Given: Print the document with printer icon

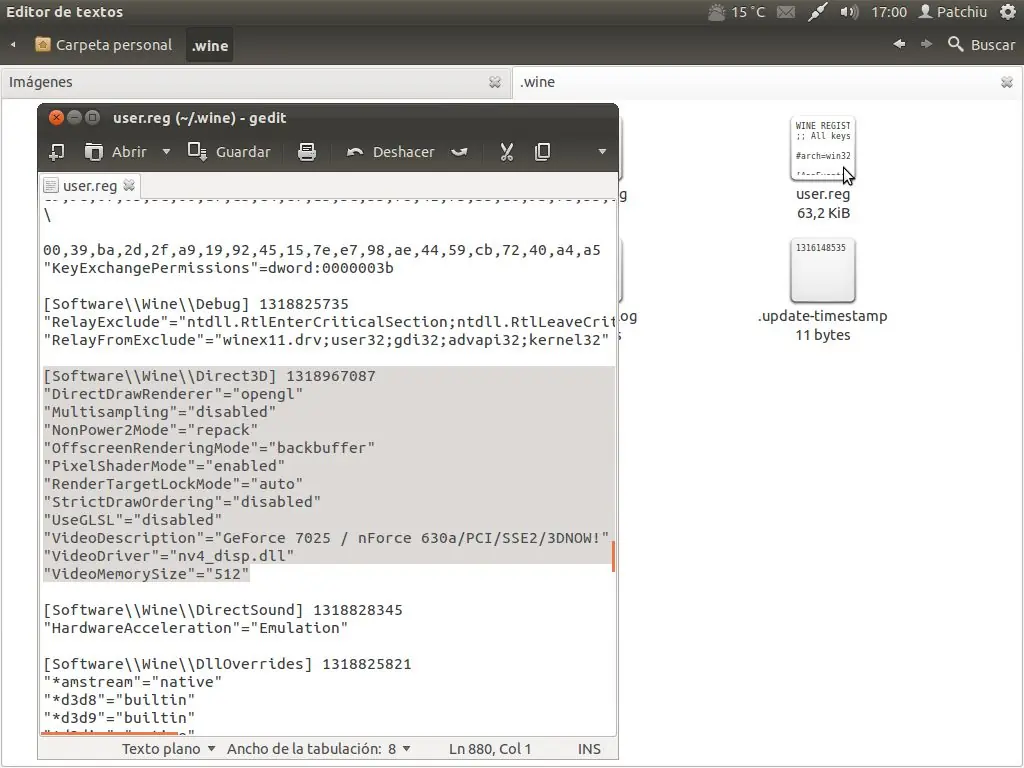Looking at the screenshot, I should [306, 152].
